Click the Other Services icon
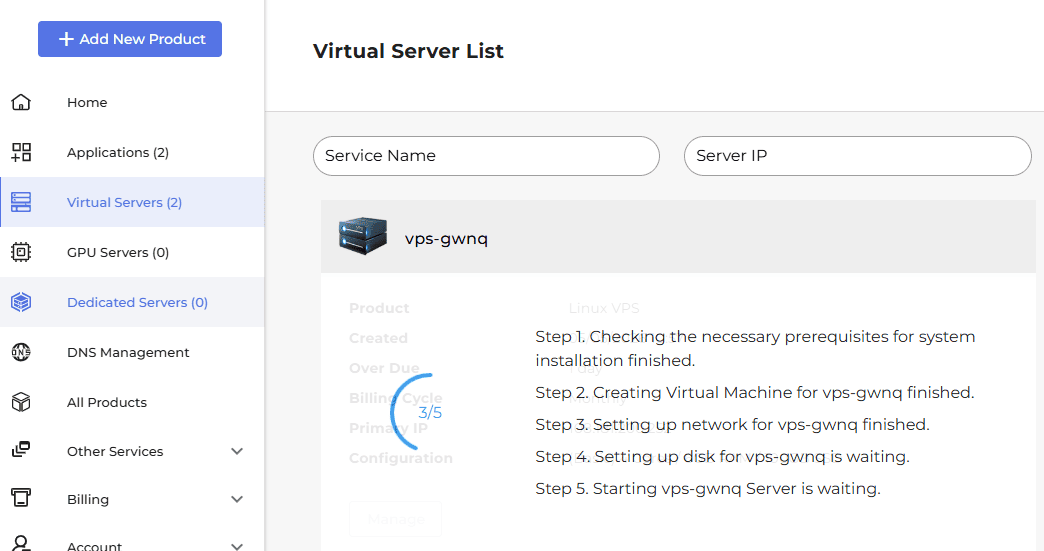This screenshot has height=551, width=1044. pyautogui.click(x=21, y=450)
